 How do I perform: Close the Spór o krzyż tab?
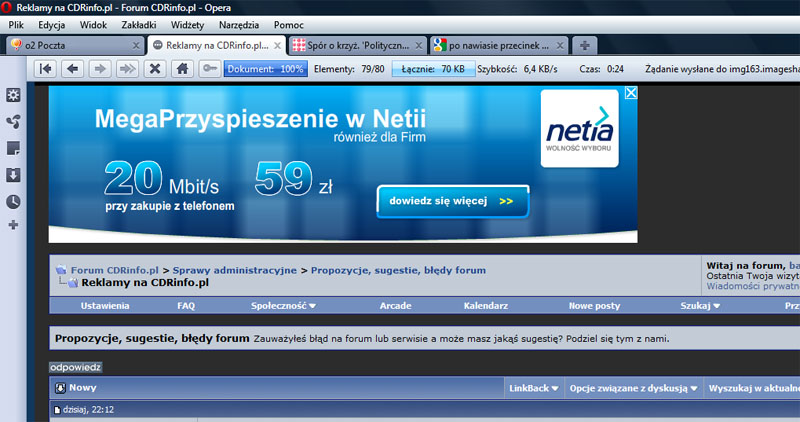pos(418,45)
